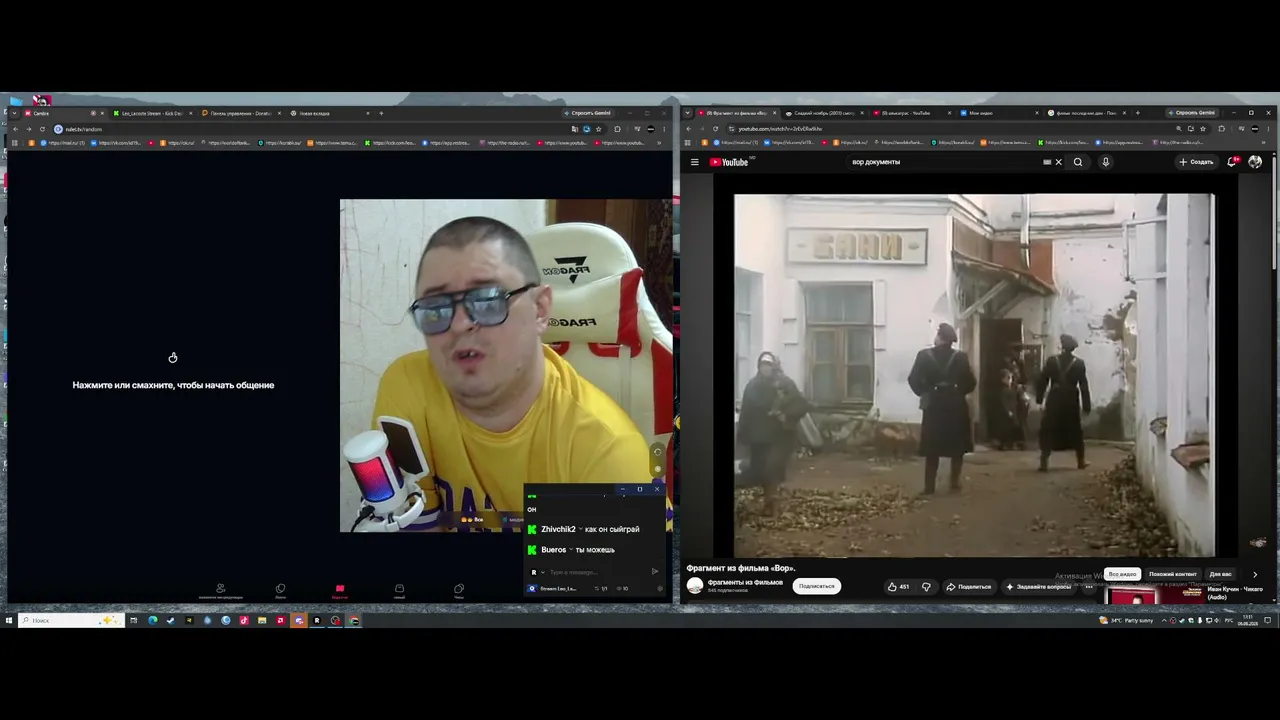Type a message field in Kick chat popup
Image resolution: width=1280 pixels, height=720 pixels.
[596, 572]
